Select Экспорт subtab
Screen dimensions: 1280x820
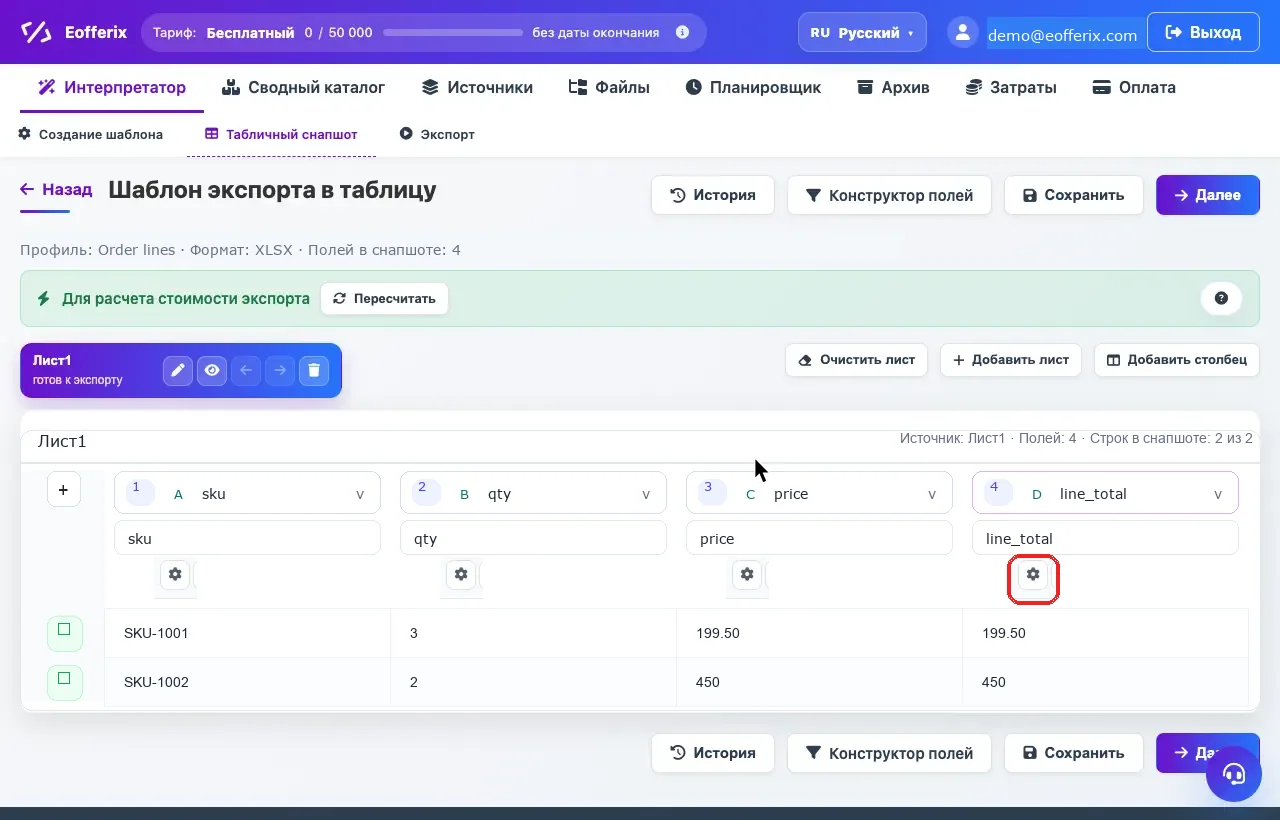click(437, 134)
